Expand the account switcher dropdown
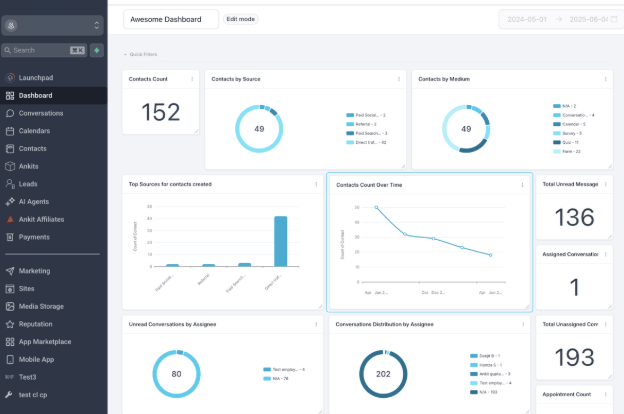Viewport: 624px width, 414px height. [52, 25]
